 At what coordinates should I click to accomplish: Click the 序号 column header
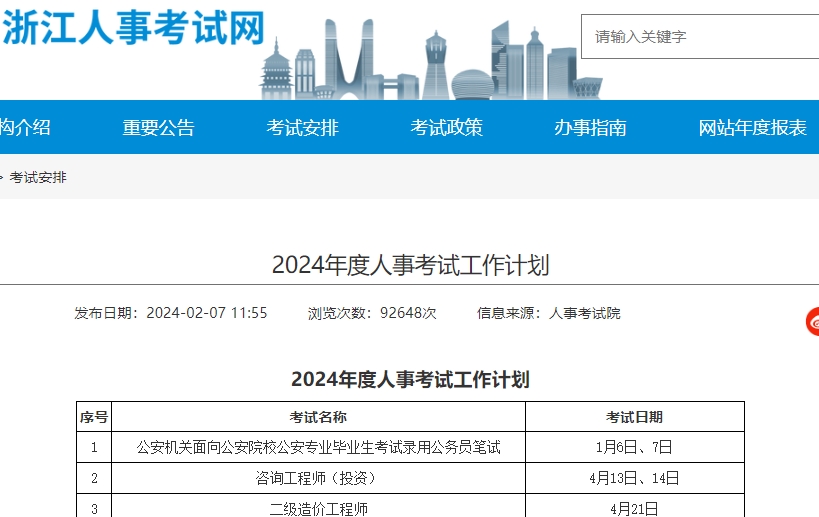pos(94,417)
